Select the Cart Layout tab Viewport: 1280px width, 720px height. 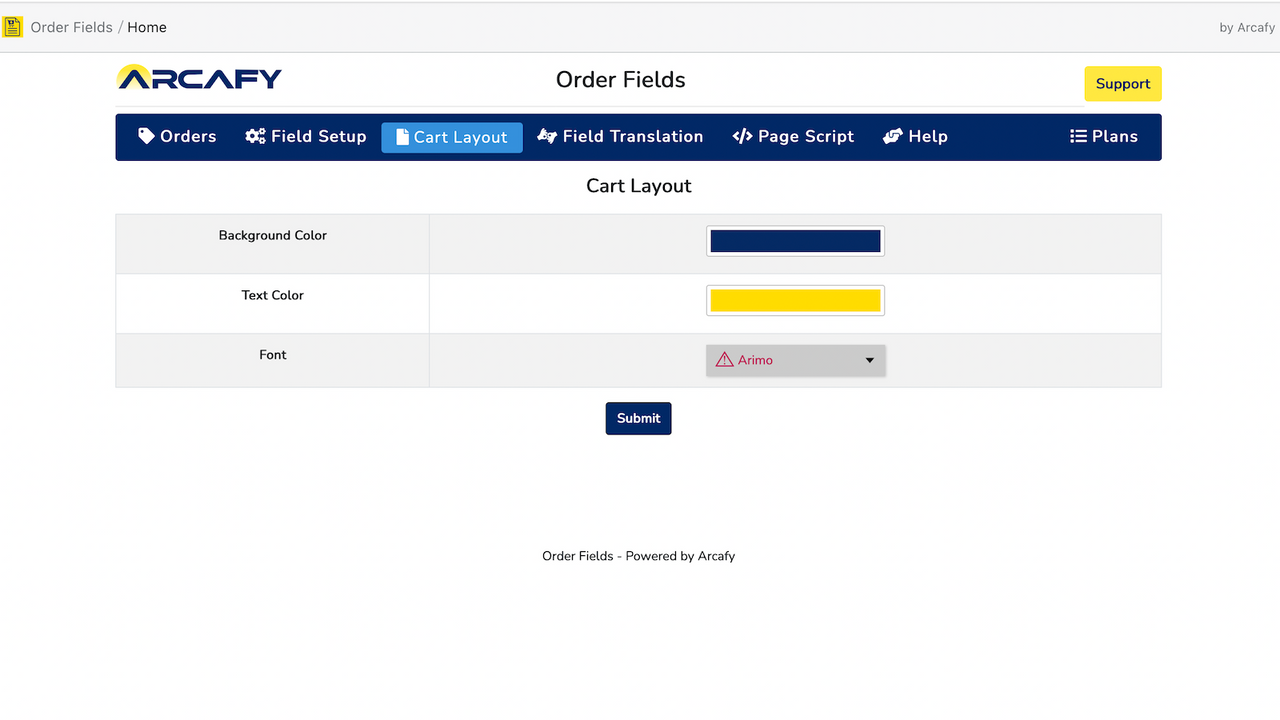click(x=452, y=137)
